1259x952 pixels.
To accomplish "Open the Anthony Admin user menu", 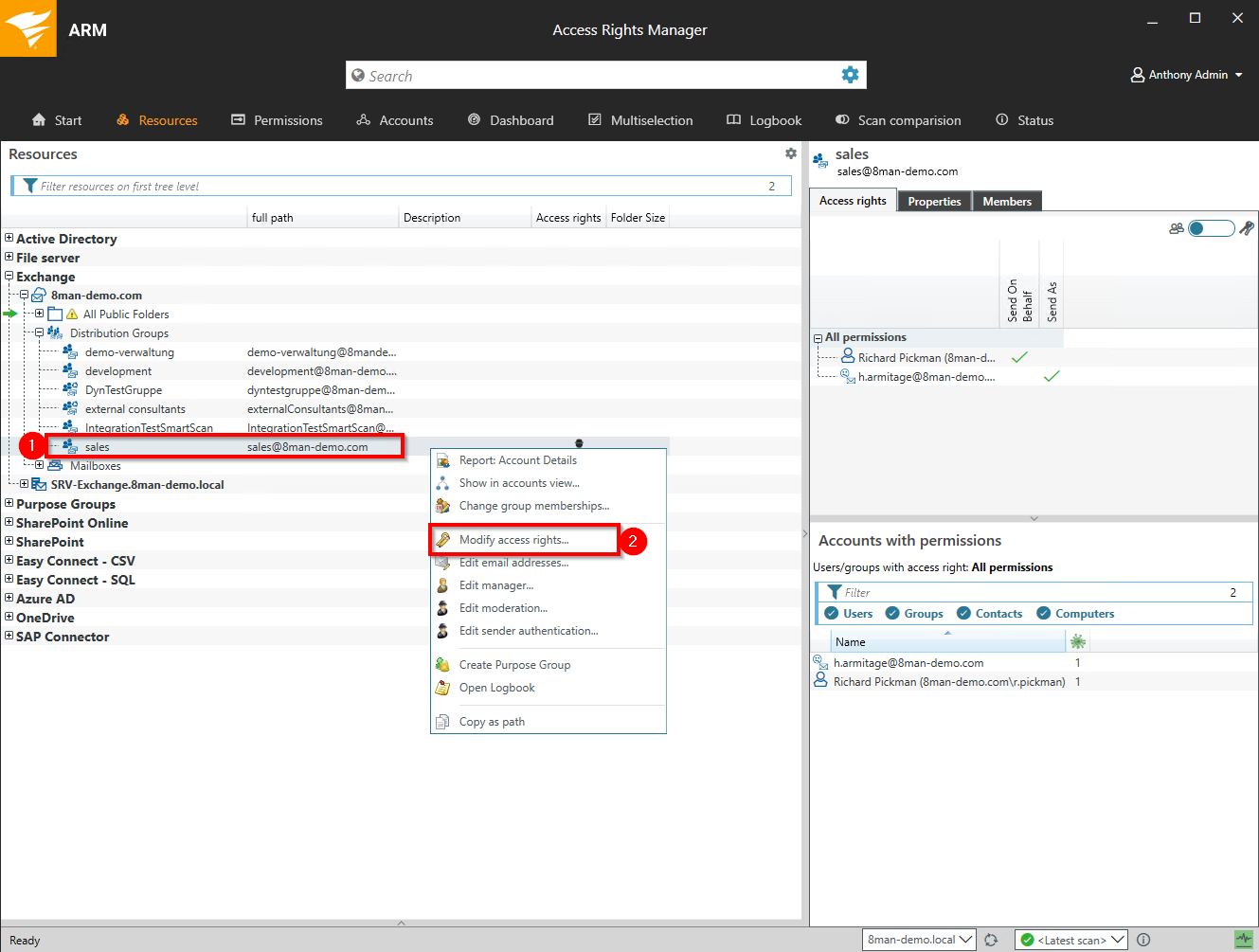I will pos(1186,75).
